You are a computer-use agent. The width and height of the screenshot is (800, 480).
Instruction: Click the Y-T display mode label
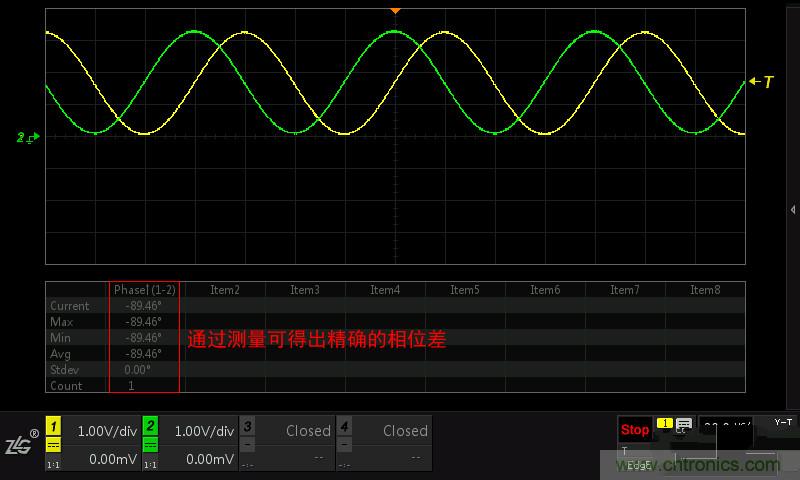(x=782, y=422)
